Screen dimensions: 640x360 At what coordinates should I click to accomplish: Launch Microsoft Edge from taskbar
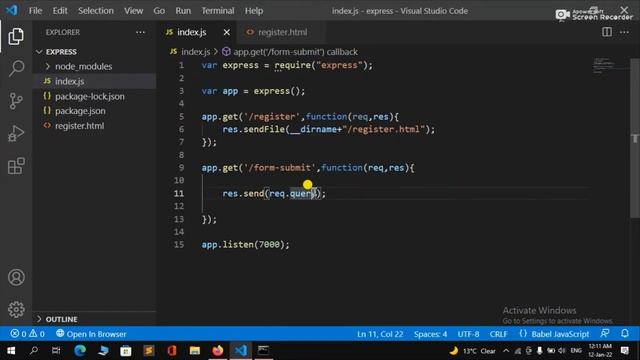coord(80,351)
